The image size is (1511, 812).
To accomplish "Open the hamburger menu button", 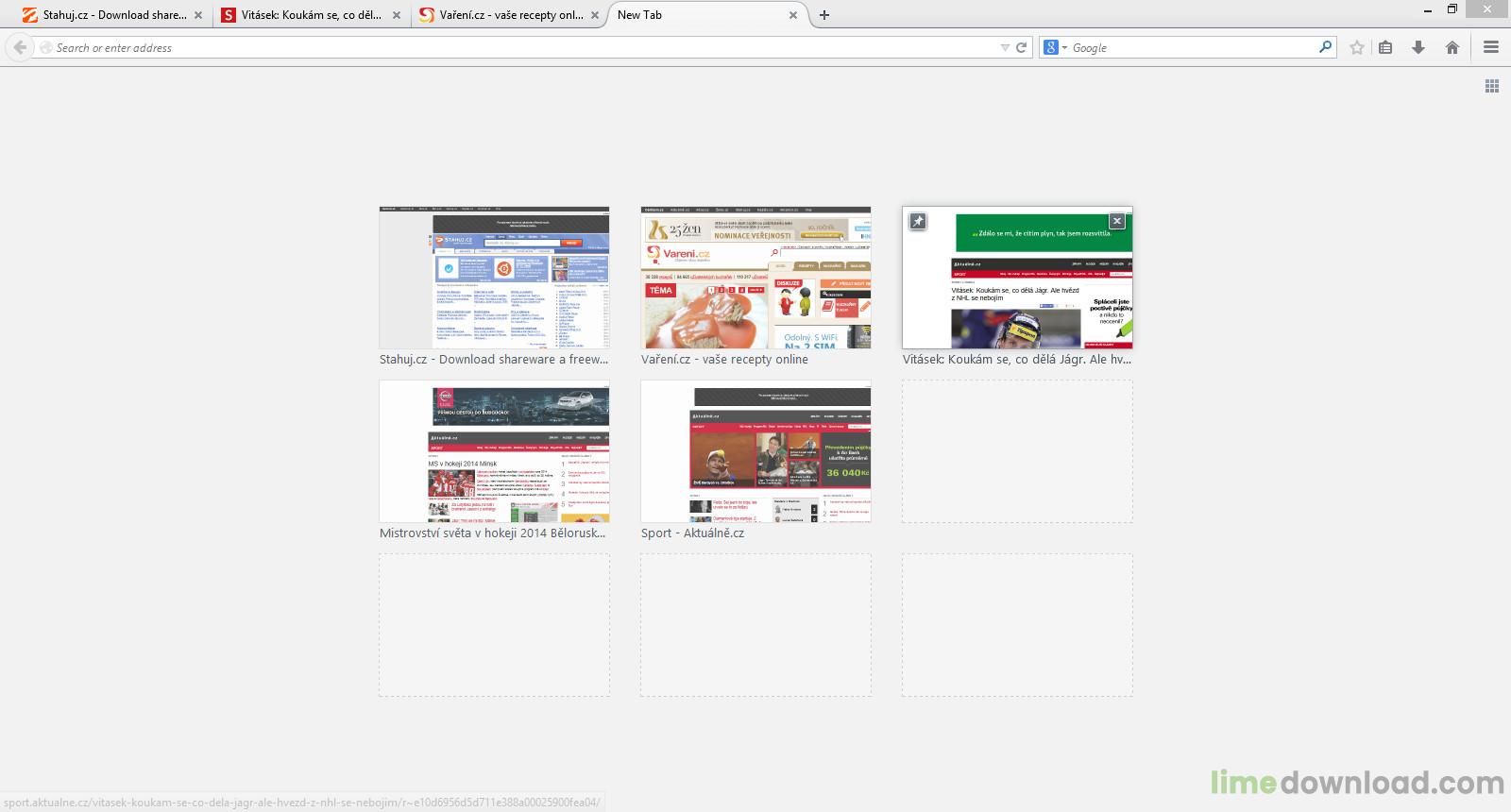I will 1491,47.
